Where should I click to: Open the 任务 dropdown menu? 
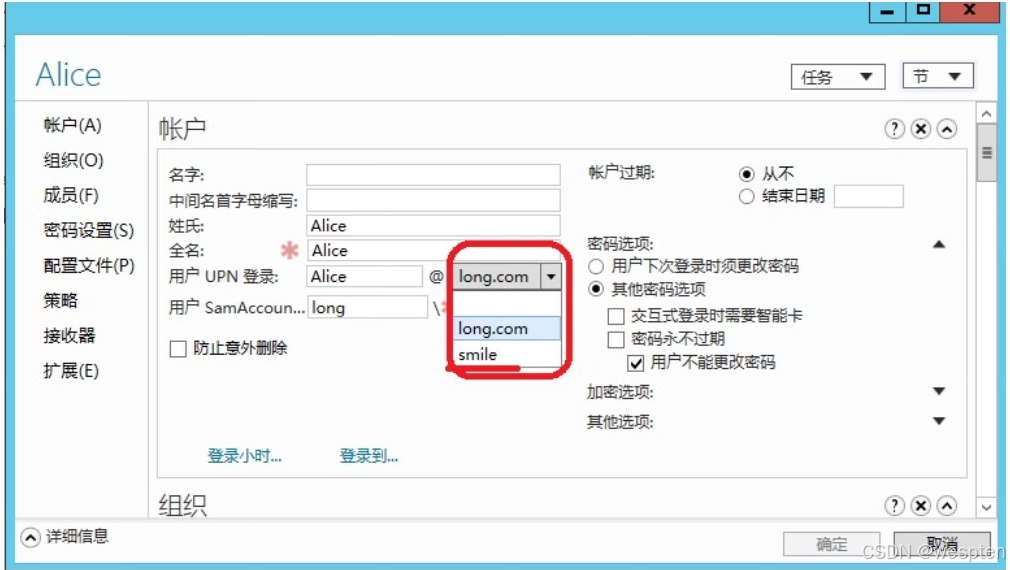click(x=837, y=77)
